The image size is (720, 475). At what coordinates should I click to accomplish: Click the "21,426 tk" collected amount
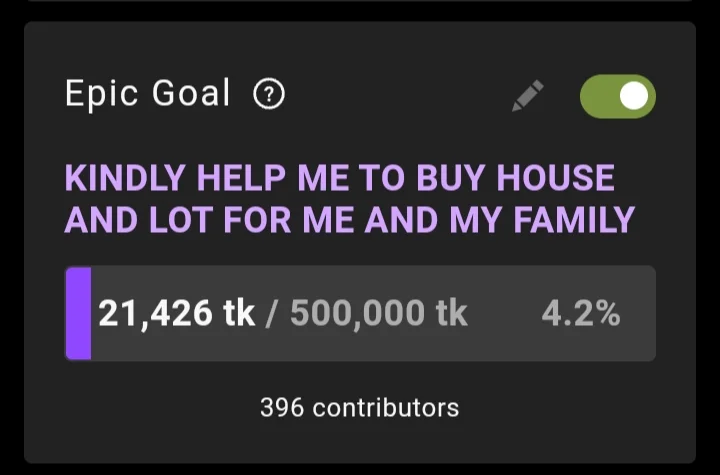(177, 314)
